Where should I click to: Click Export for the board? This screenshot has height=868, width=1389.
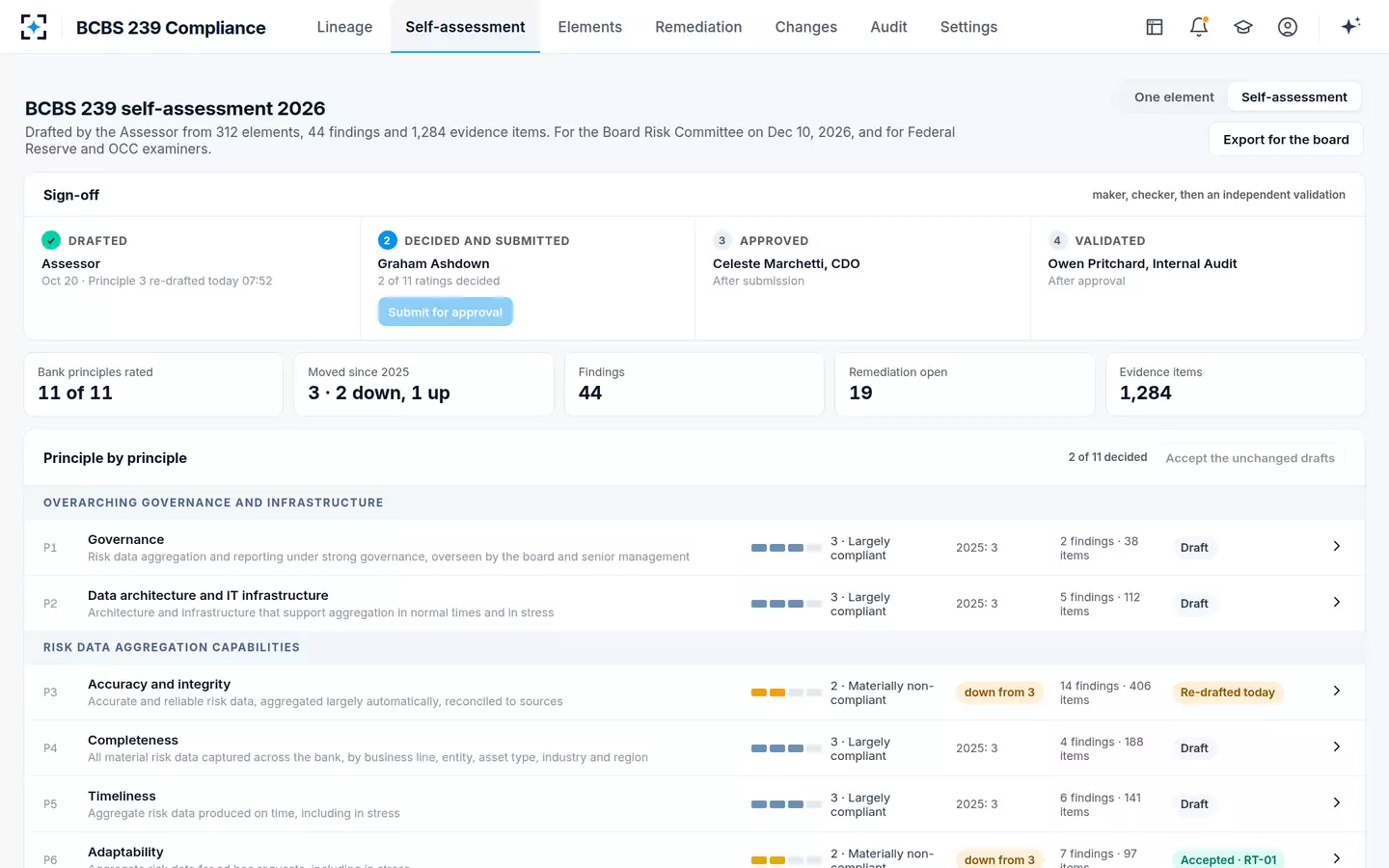pos(1286,139)
